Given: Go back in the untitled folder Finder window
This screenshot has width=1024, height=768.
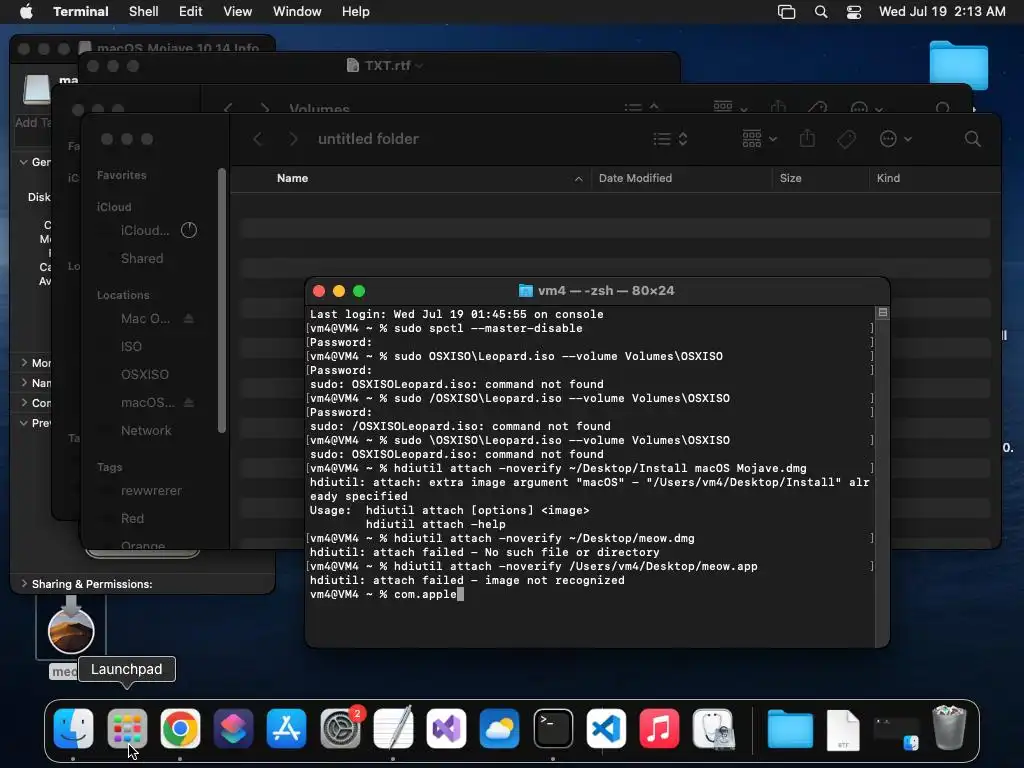Looking at the screenshot, I should [x=258, y=139].
